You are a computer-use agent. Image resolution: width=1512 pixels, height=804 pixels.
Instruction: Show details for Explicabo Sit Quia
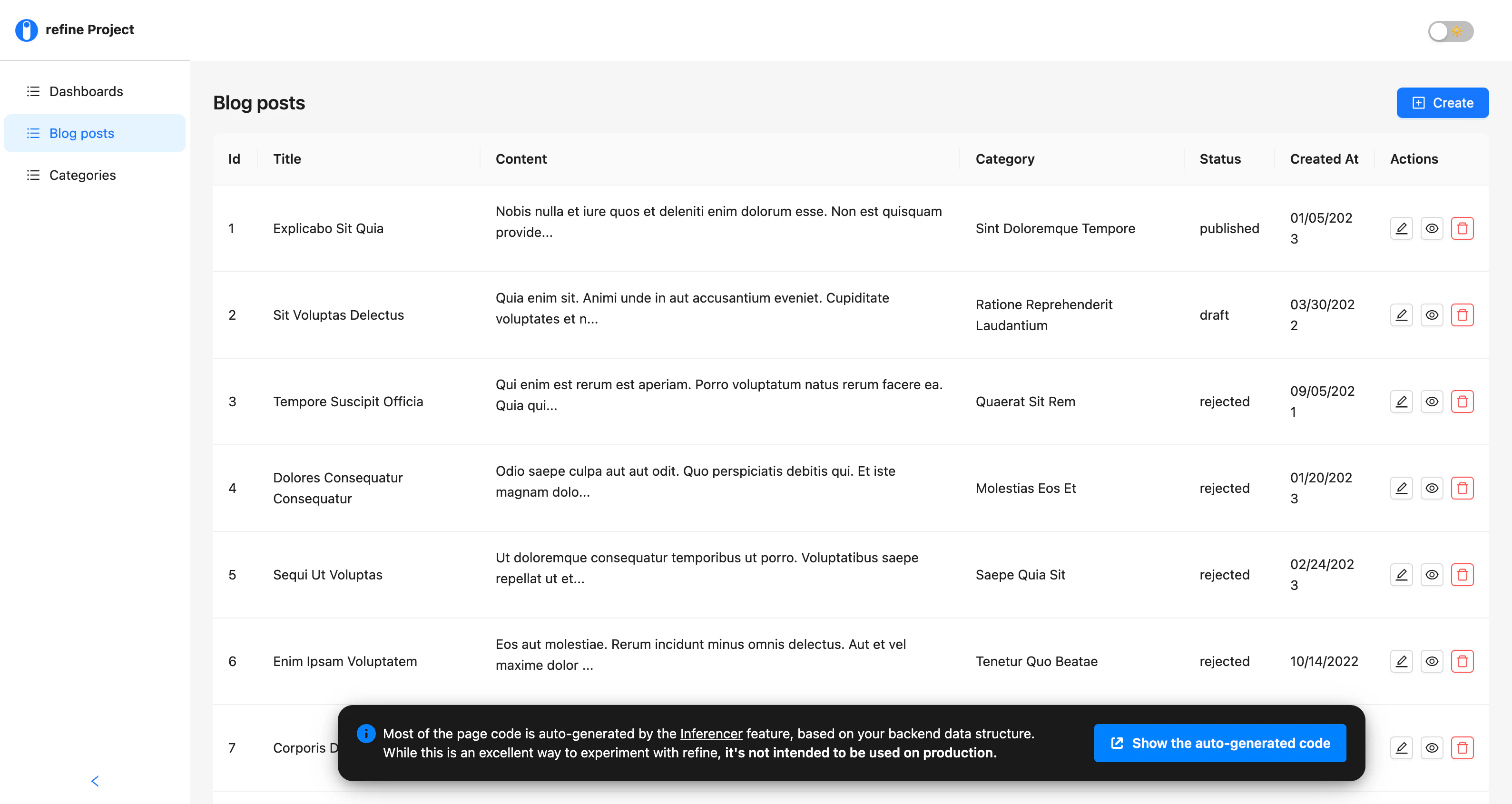1432,228
